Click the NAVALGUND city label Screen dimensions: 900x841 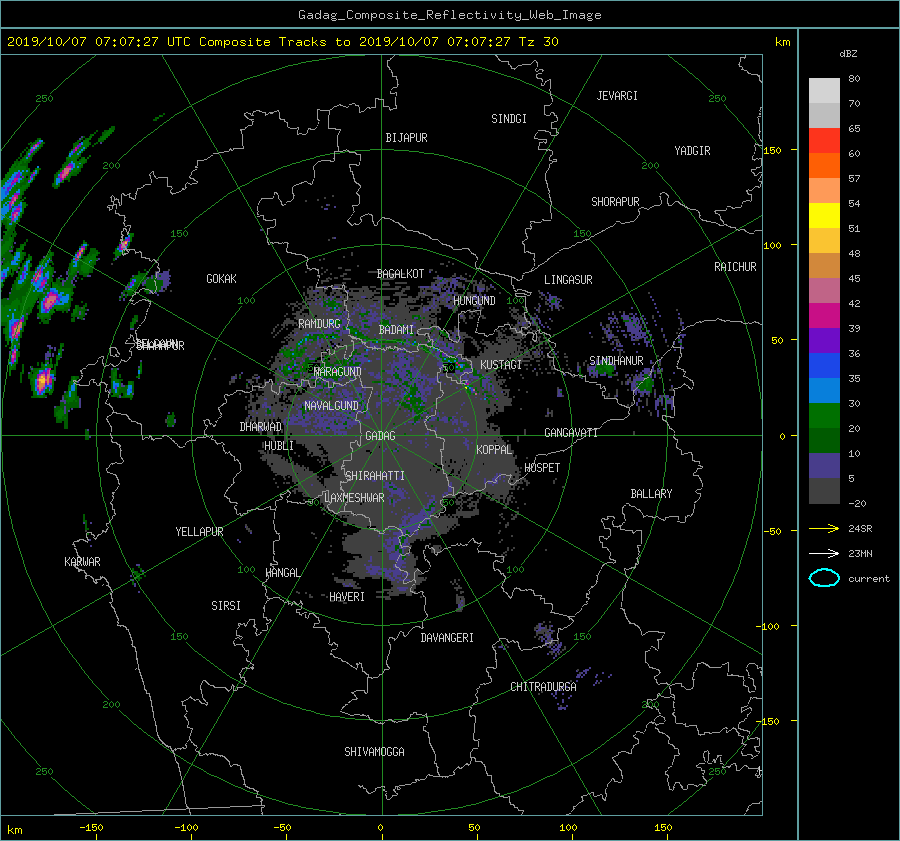pyautogui.click(x=331, y=405)
